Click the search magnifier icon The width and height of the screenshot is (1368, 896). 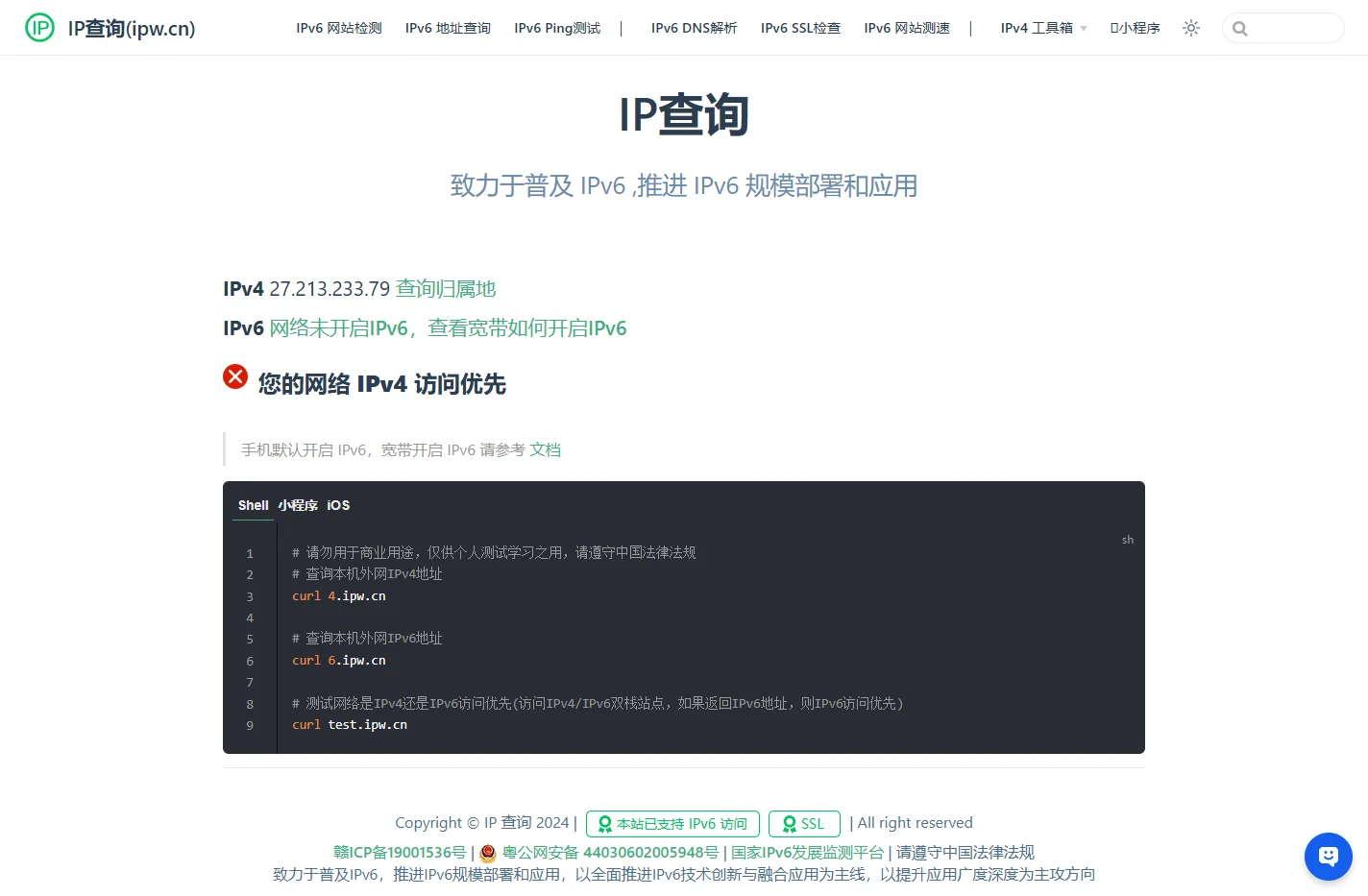1240,29
